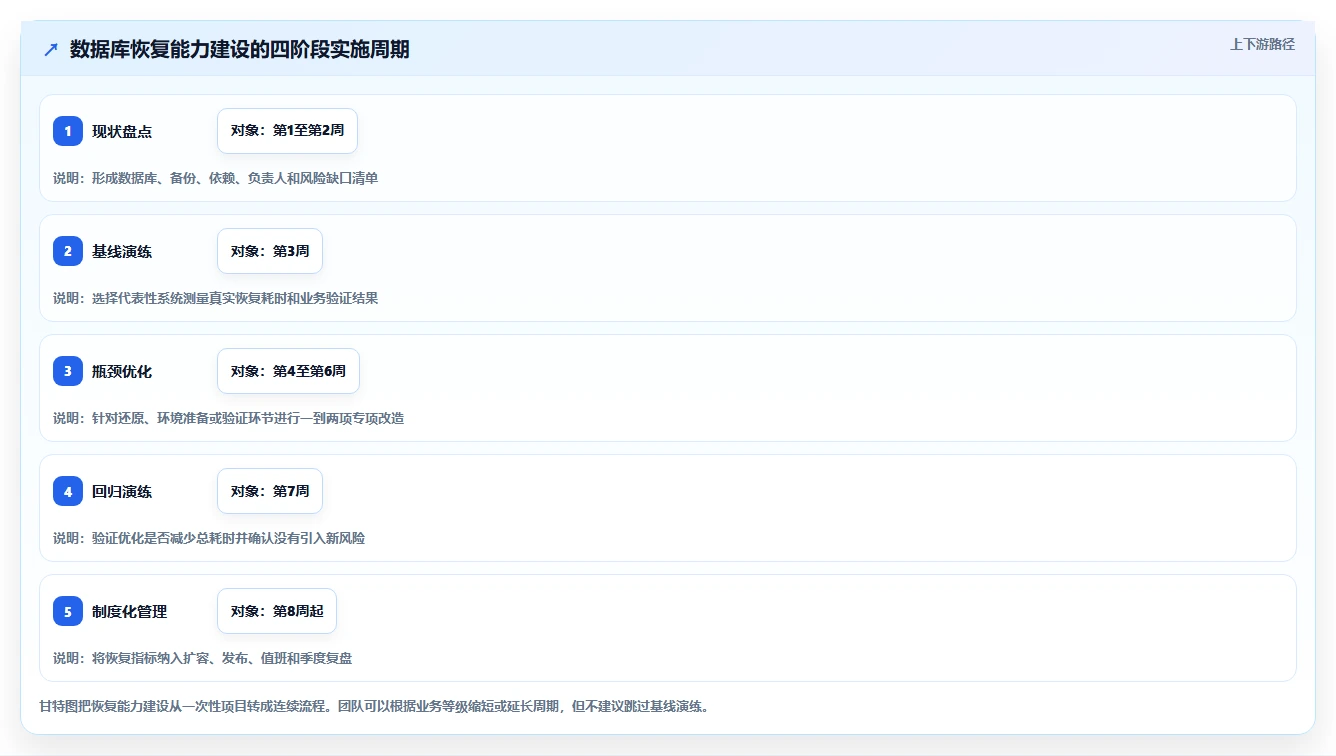Select the 对象：第4至第6周 chip
Image resolution: width=1336 pixels, height=756 pixels.
tap(288, 371)
